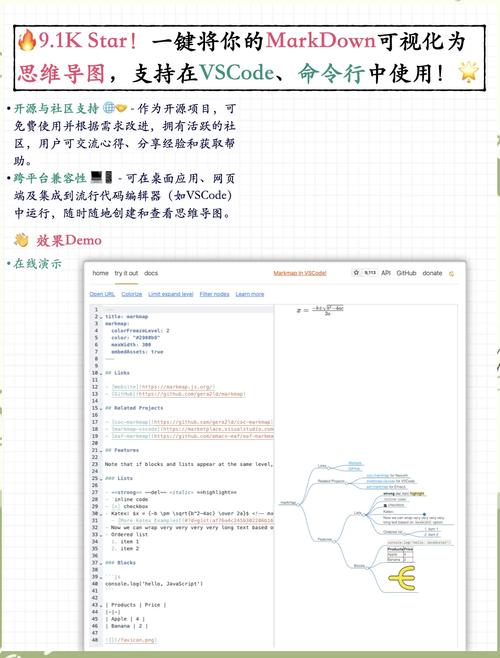Viewport: 500px width, 658px height.
Task: Click the node circle after the Lists branch
Action: [363, 515]
